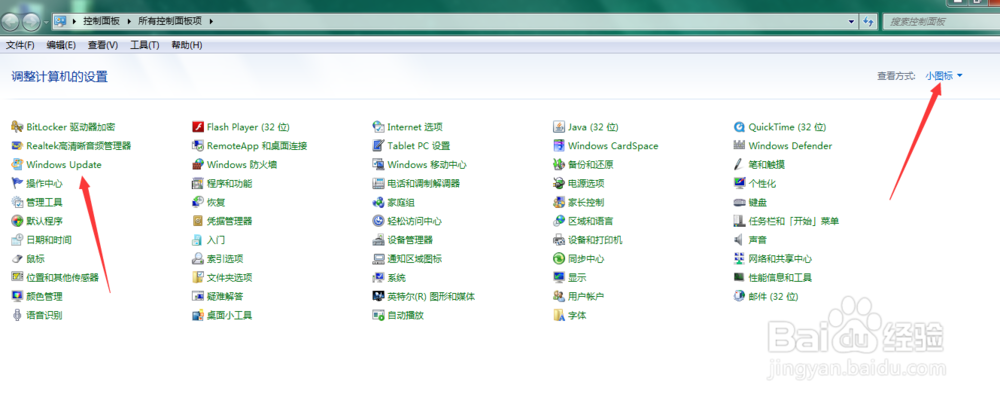Open the RemoteApp 和桌面连接 link
Image resolution: width=1000 pixels, height=403 pixels.
[257, 146]
